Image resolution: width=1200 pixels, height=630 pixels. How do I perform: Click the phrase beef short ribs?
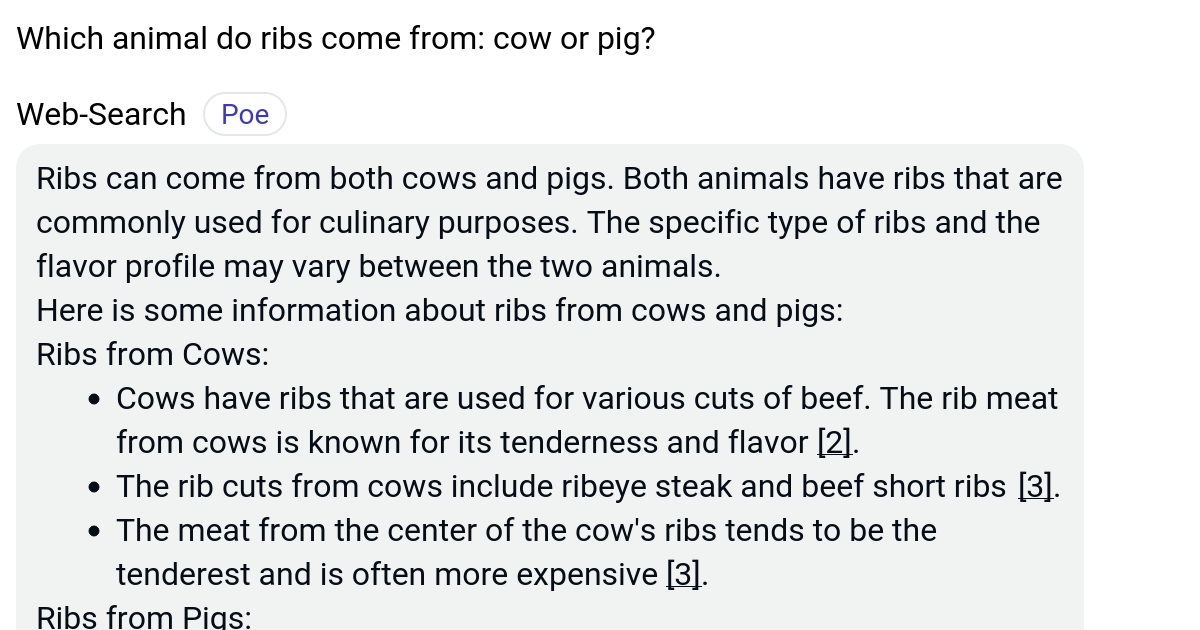pos(904,486)
